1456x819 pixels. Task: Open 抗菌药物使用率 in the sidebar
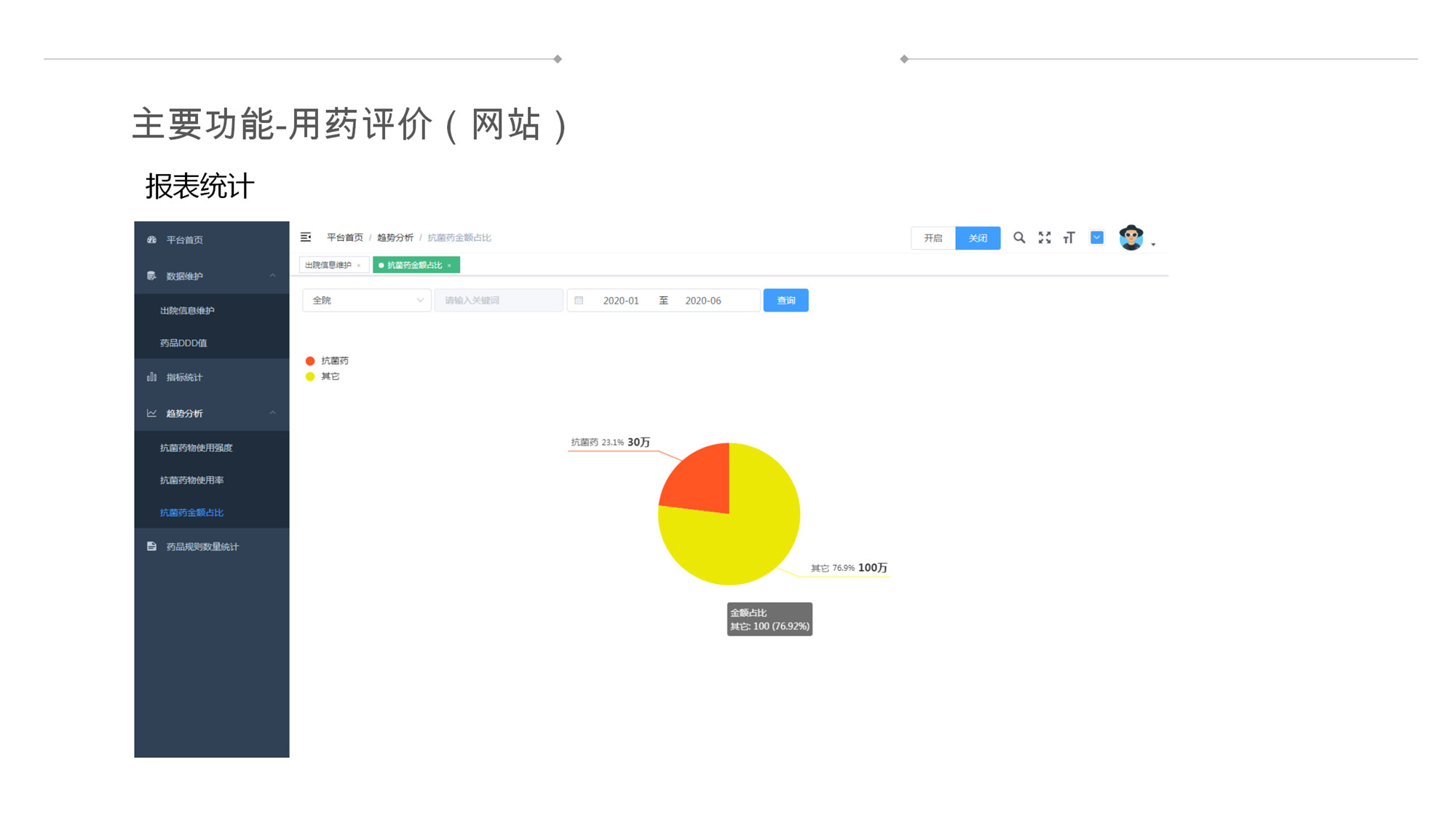(212, 480)
